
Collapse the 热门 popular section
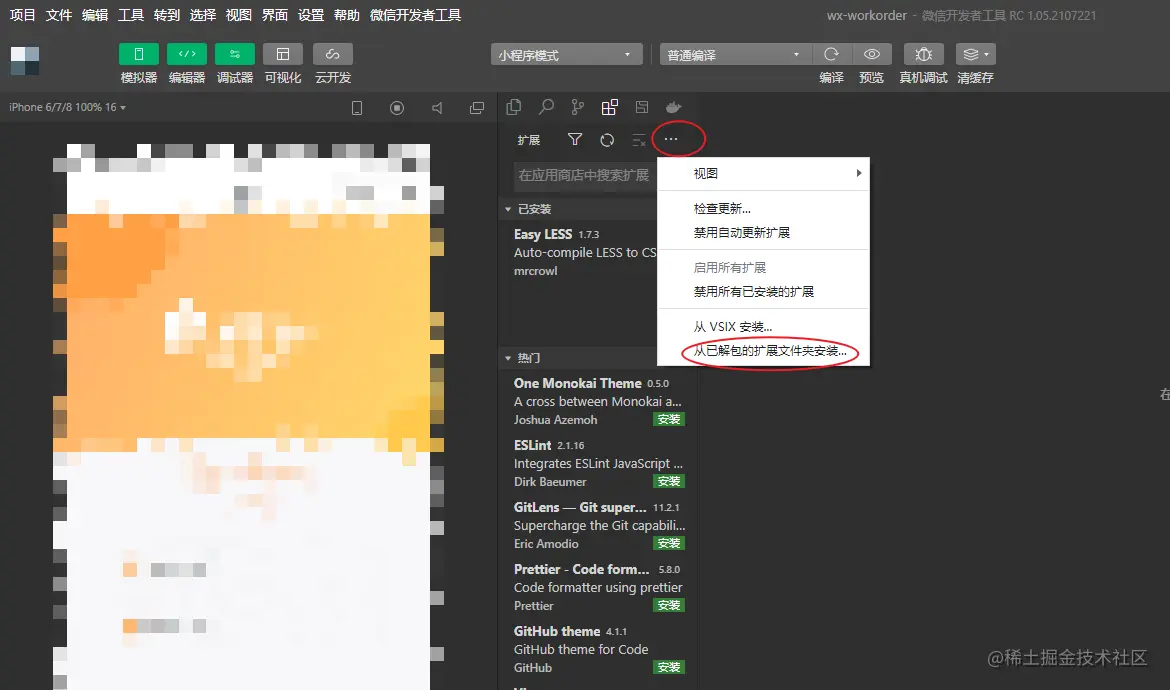click(578, 358)
